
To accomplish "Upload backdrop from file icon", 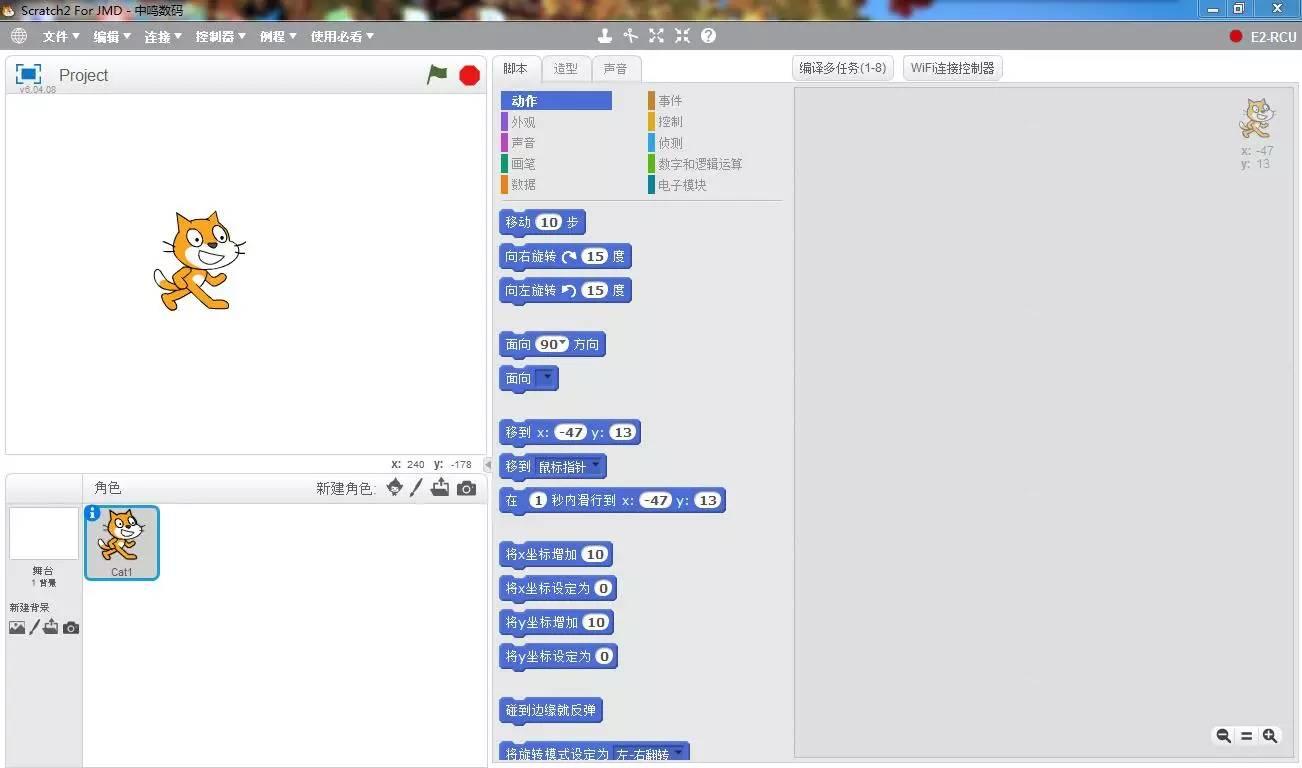I will (x=51, y=628).
